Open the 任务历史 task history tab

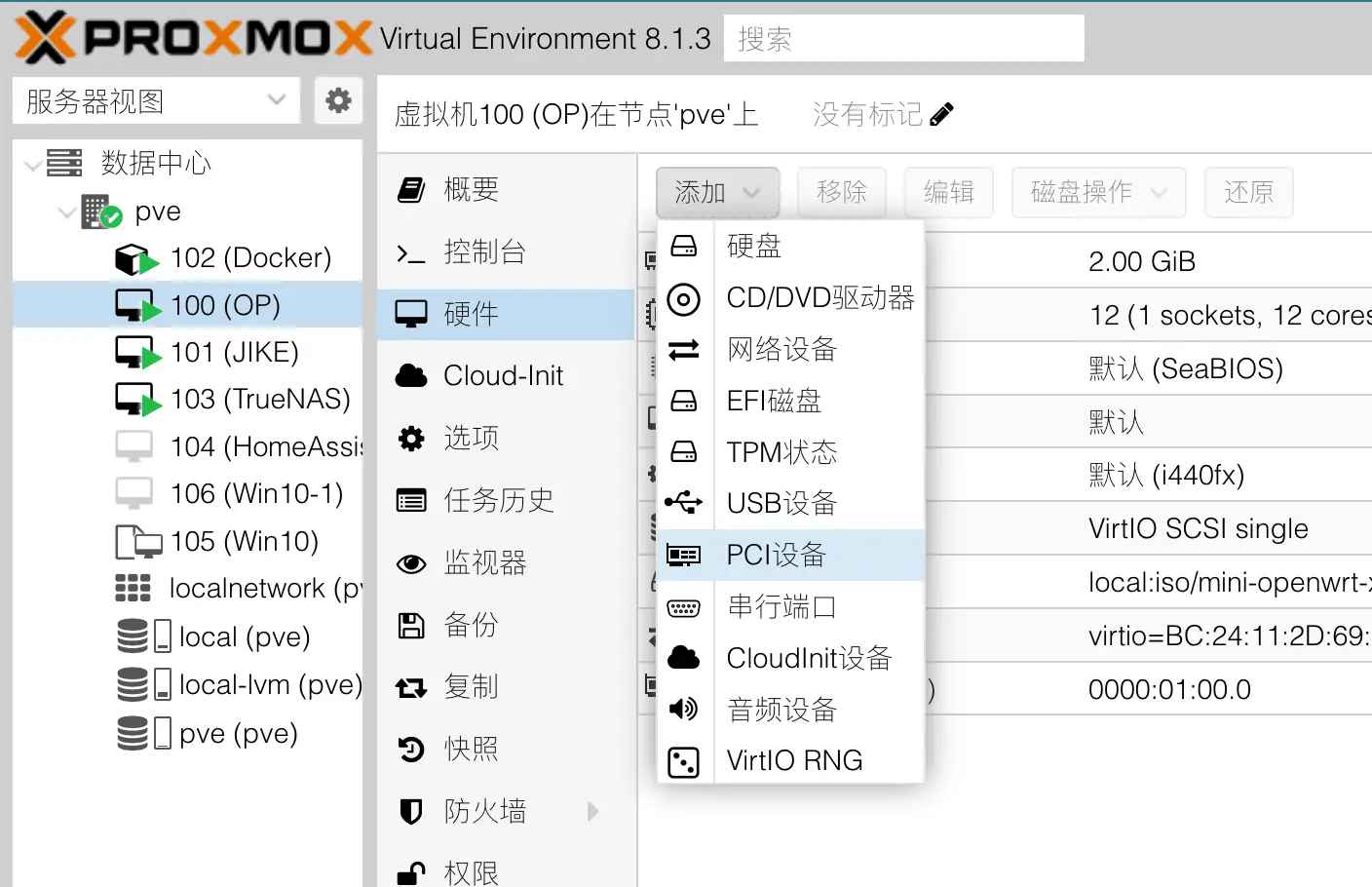coord(506,500)
